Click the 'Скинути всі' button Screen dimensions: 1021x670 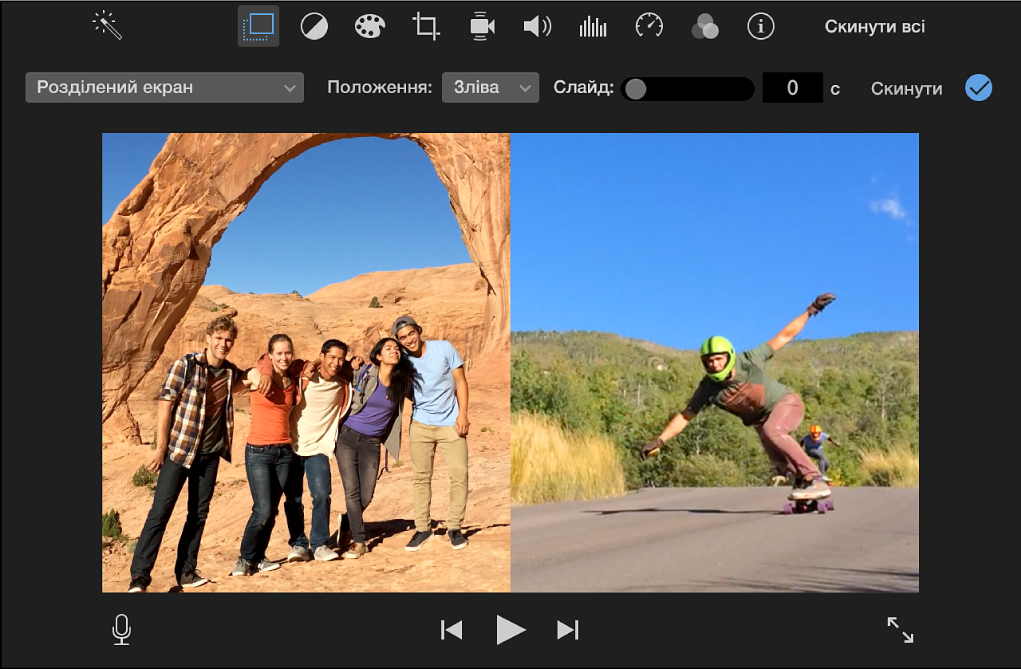(874, 27)
